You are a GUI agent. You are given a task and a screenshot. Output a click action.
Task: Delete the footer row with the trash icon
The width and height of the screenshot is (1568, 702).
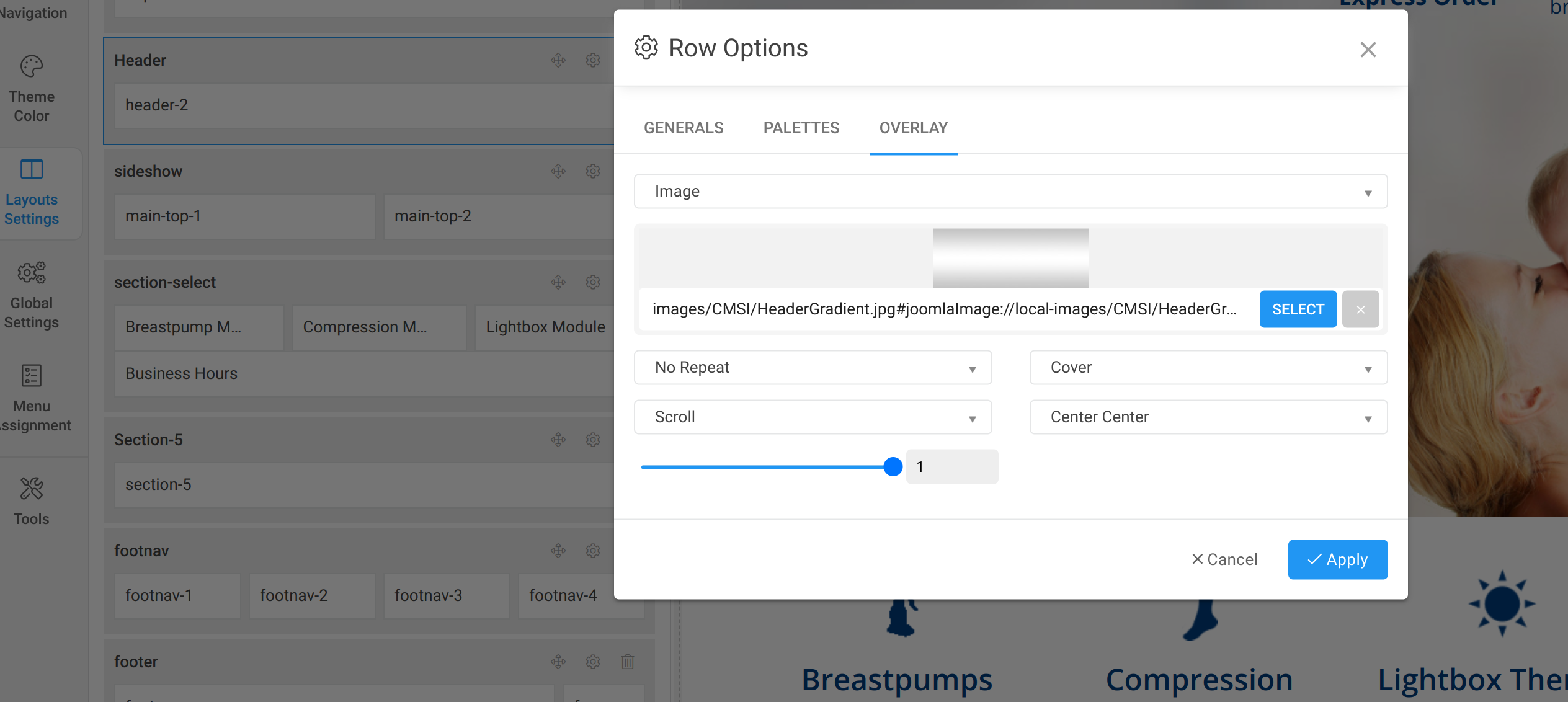pos(628,662)
